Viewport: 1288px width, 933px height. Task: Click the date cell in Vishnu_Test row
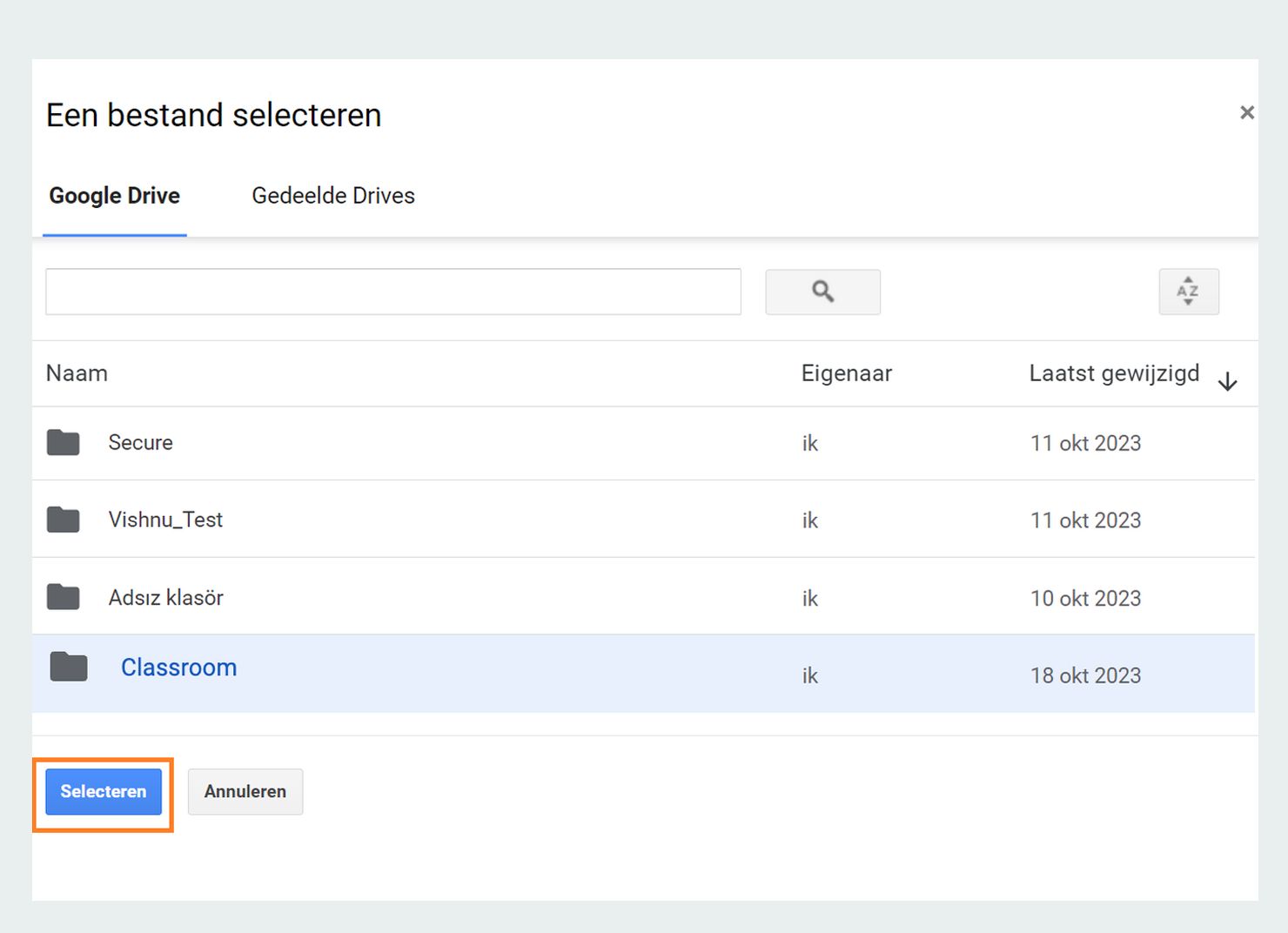click(x=1085, y=520)
